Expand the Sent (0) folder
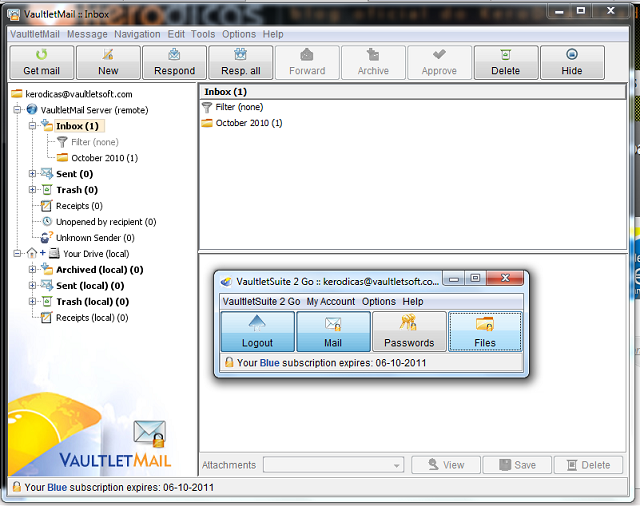The image size is (640, 506). click(x=33, y=174)
